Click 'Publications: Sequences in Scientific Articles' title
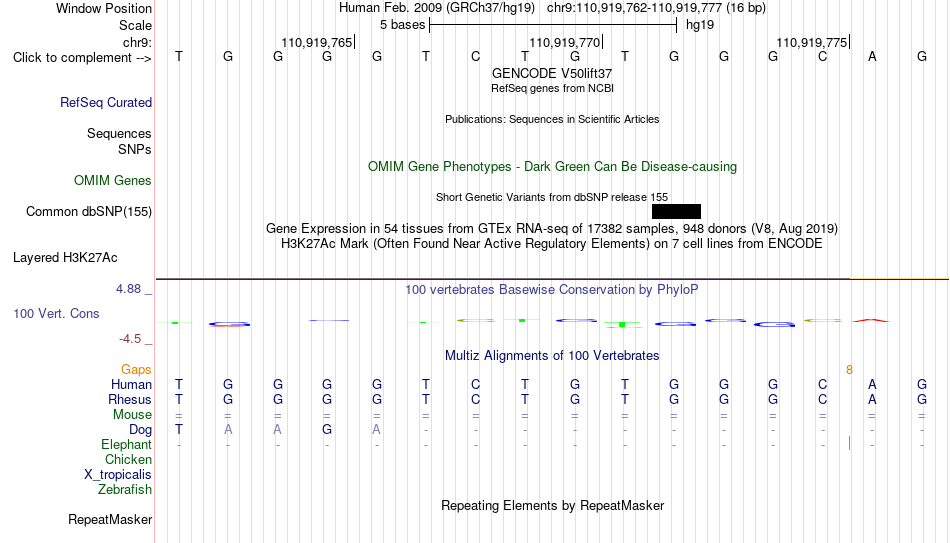Screen dimensions: 950x543 pyautogui.click(x=552, y=119)
